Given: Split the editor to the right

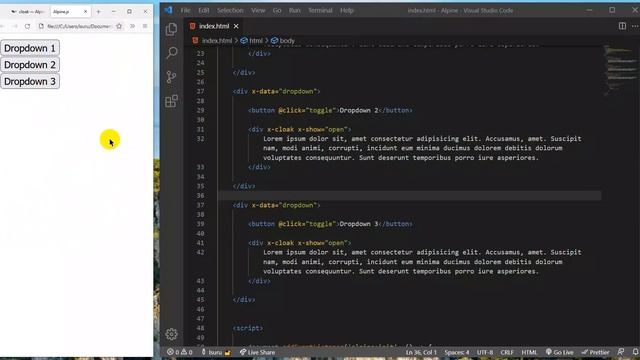Looking at the screenshot, I should click(x=622, y=26).
